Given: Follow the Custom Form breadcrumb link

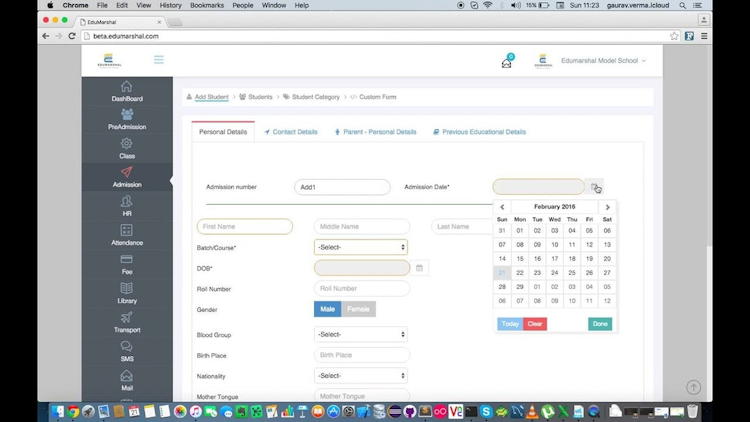Looking at the screenshot, I should [378, 97].
